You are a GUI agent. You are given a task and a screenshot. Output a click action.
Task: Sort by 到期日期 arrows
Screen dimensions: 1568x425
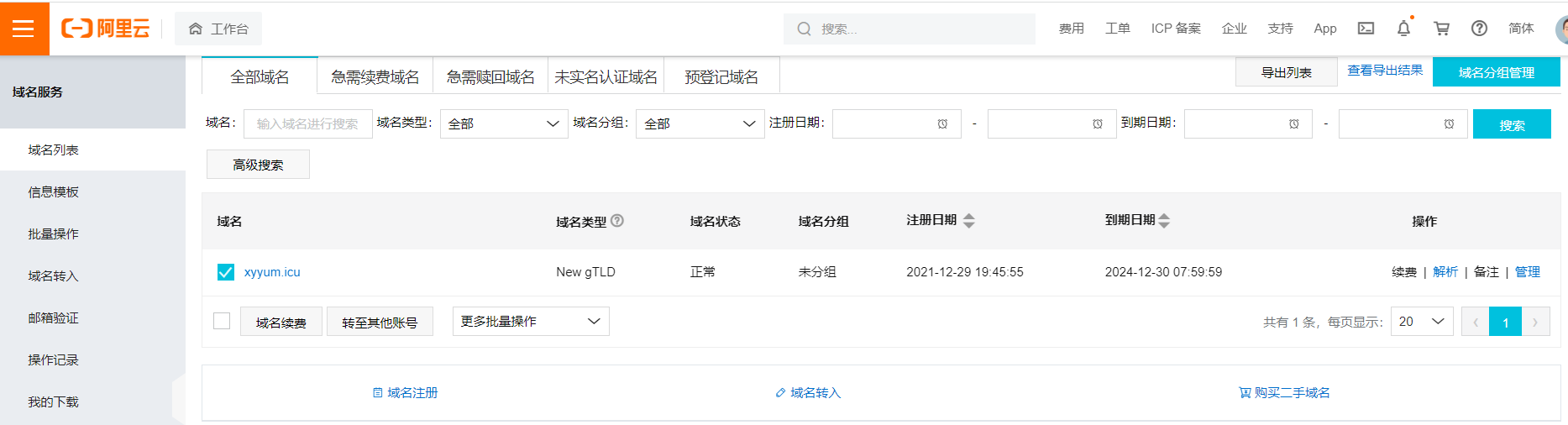click(x=1164, y=221)
